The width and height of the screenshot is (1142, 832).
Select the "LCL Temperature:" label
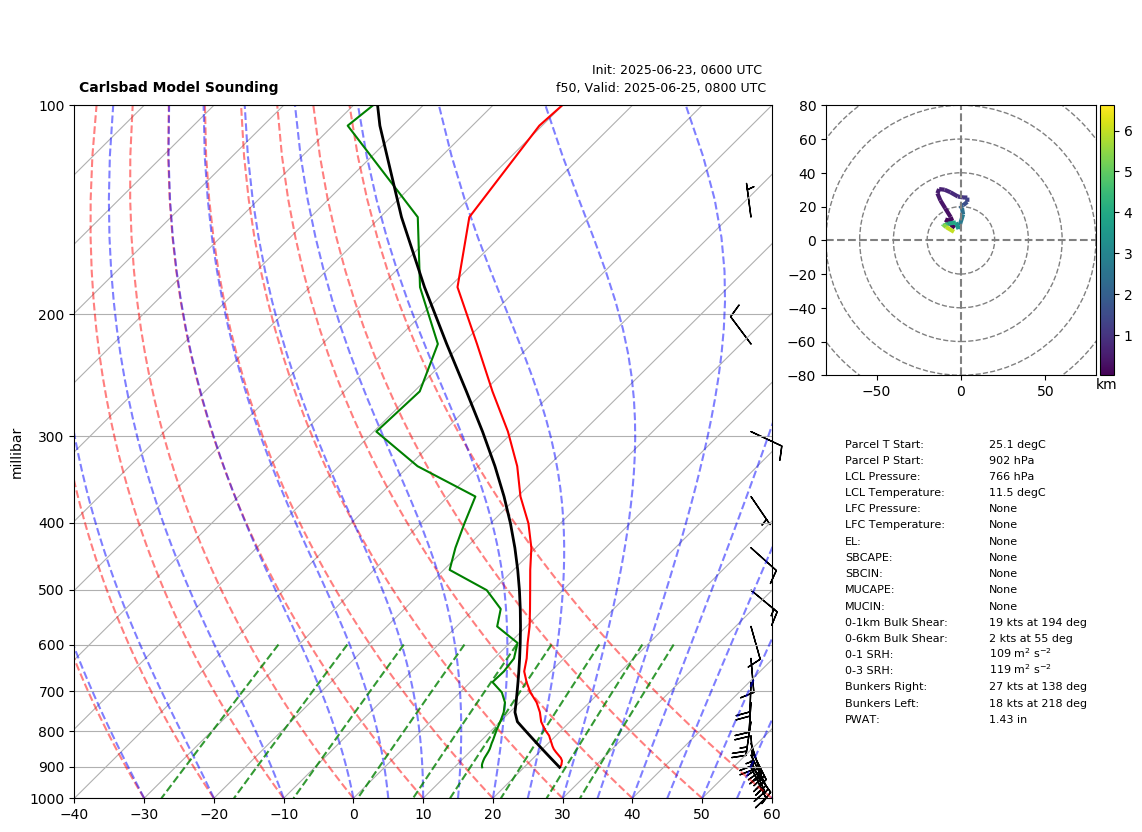click(x=894, y=492)
